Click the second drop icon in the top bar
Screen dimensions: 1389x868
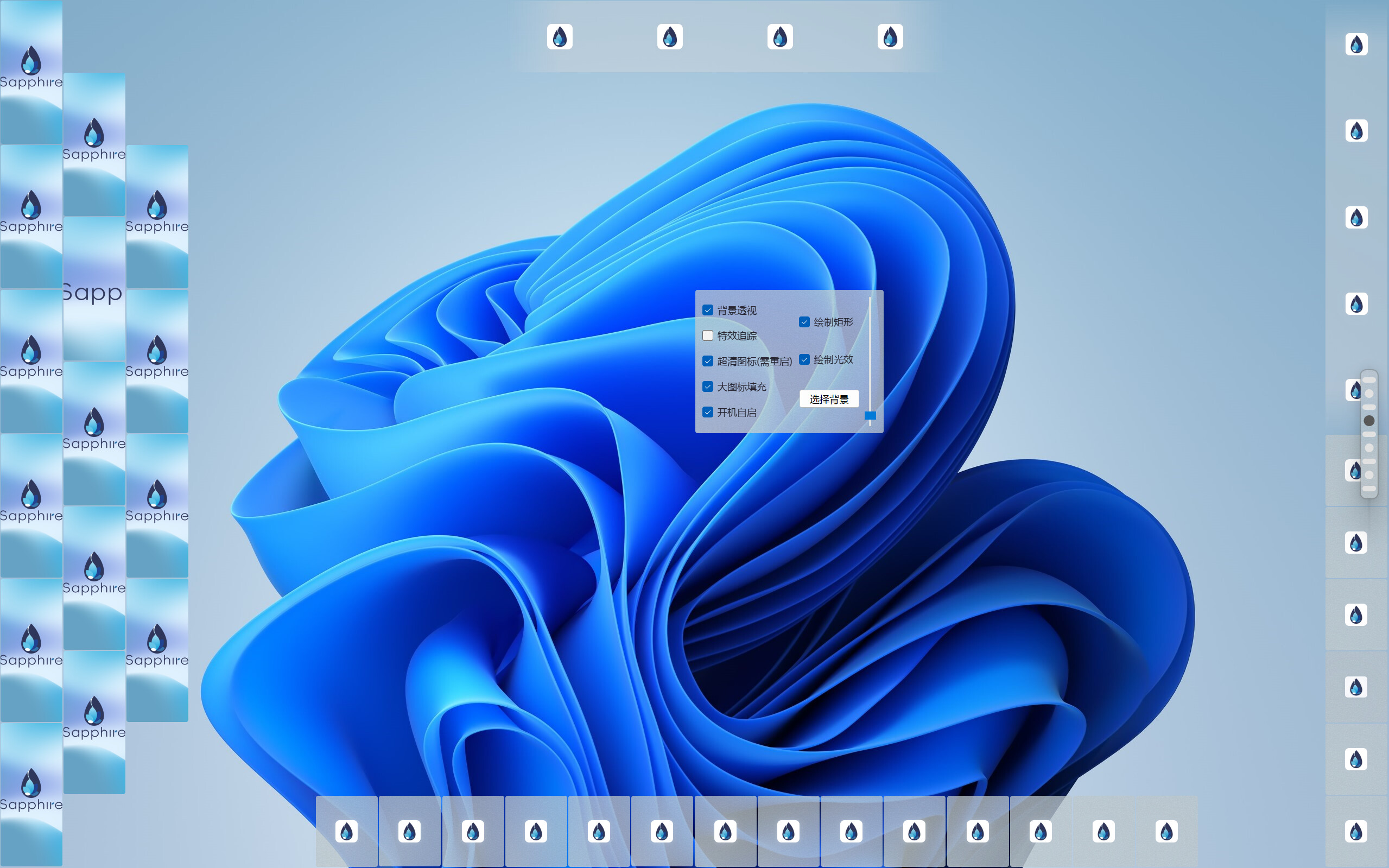669,36
